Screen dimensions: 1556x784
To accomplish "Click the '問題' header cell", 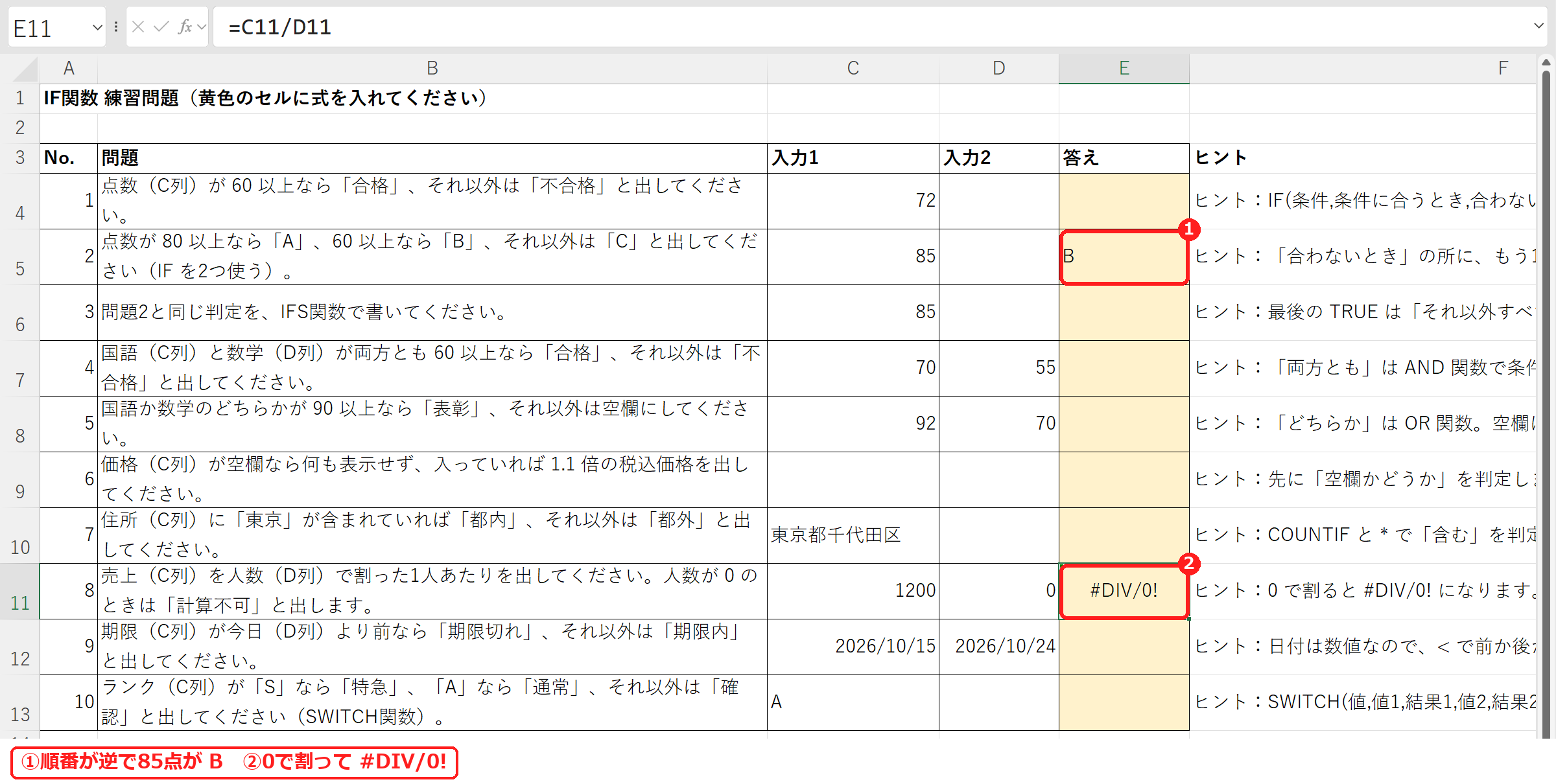I will pos(432,158).
